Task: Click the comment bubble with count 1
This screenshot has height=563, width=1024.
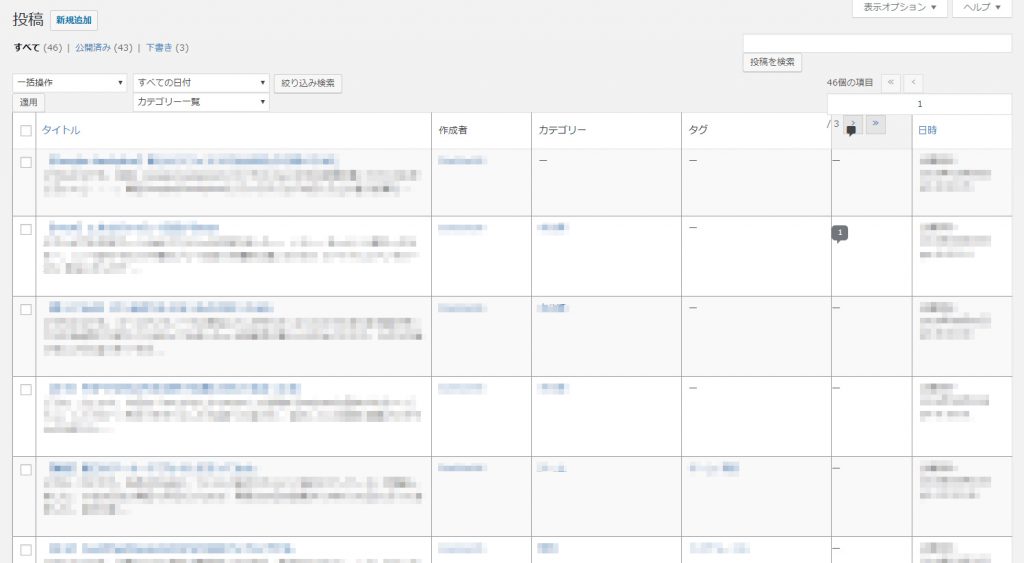Action: click(x=840, y=233)
